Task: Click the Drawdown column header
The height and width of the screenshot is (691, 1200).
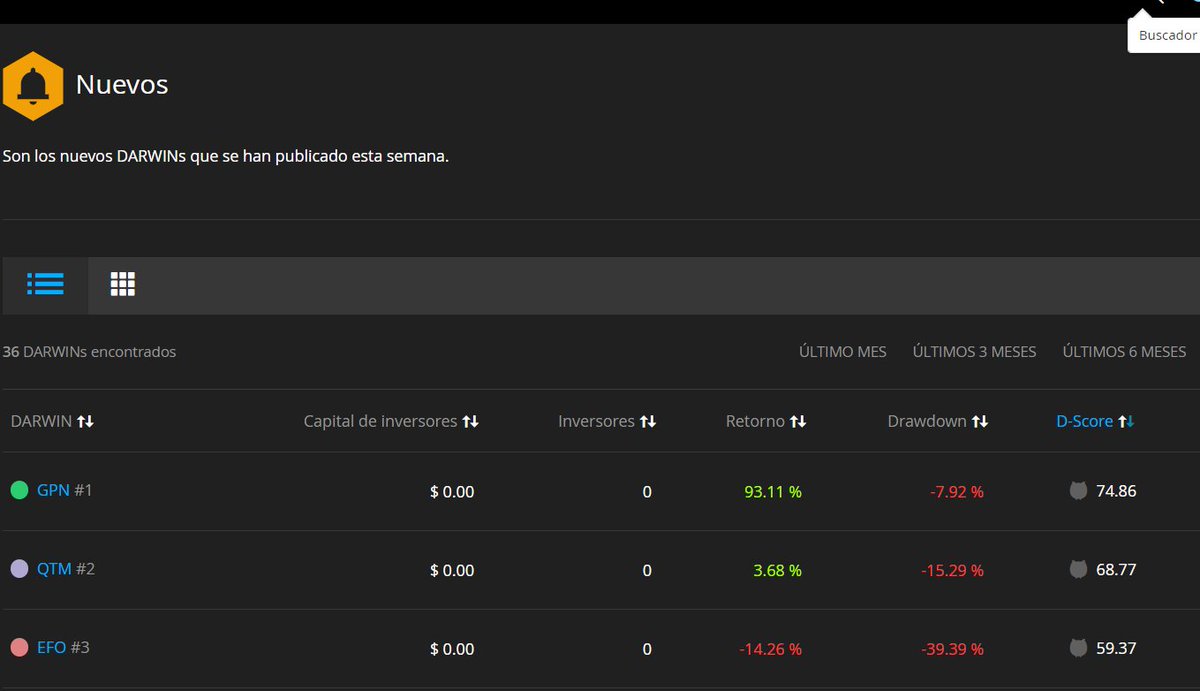Action: [927, 422]
